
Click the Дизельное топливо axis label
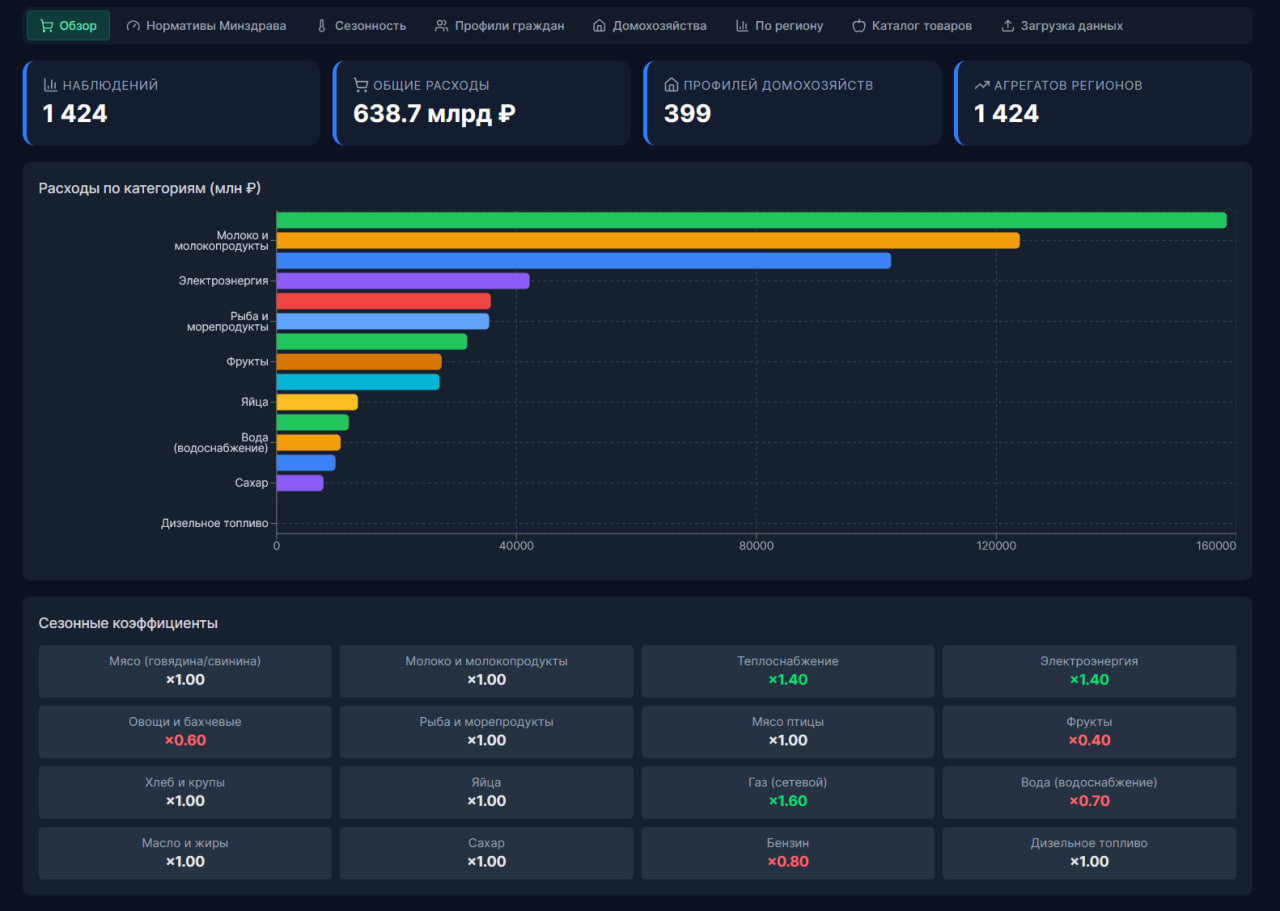coord(215,523)
